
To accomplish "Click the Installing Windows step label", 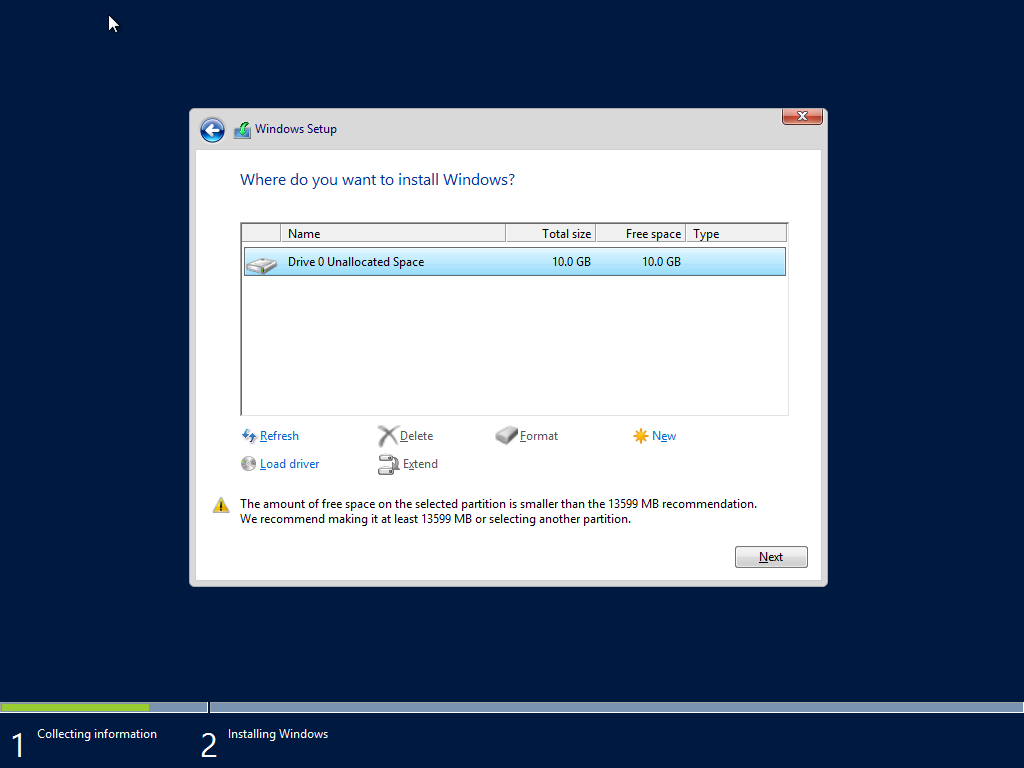I will tap(277, 733).
